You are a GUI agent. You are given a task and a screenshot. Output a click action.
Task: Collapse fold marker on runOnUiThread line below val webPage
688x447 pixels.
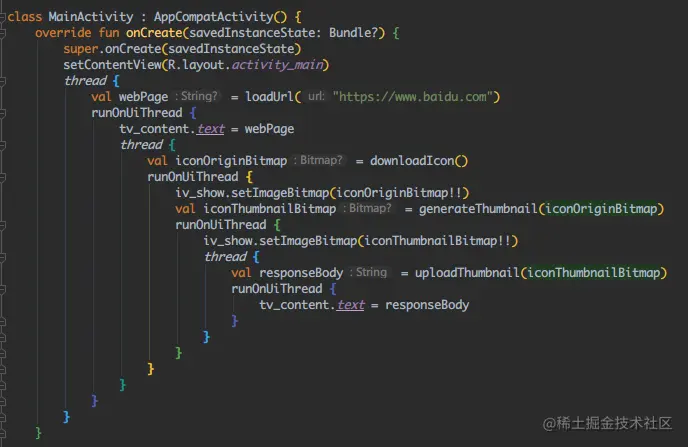click(x=2, y=113)
